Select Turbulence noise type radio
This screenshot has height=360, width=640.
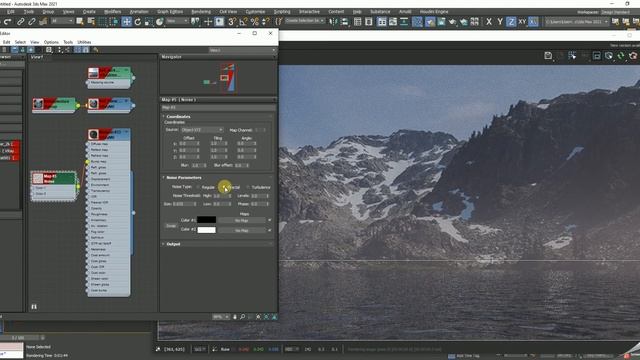pos(248,187)
